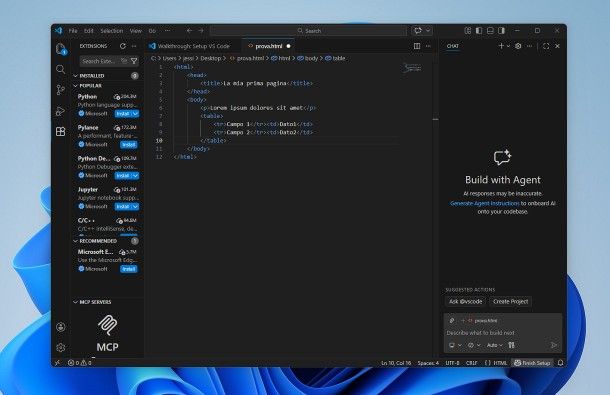The width and height of the screenshot is (610, 395).
Task: Select the prova.html editor tab
Action: [269, 46]
